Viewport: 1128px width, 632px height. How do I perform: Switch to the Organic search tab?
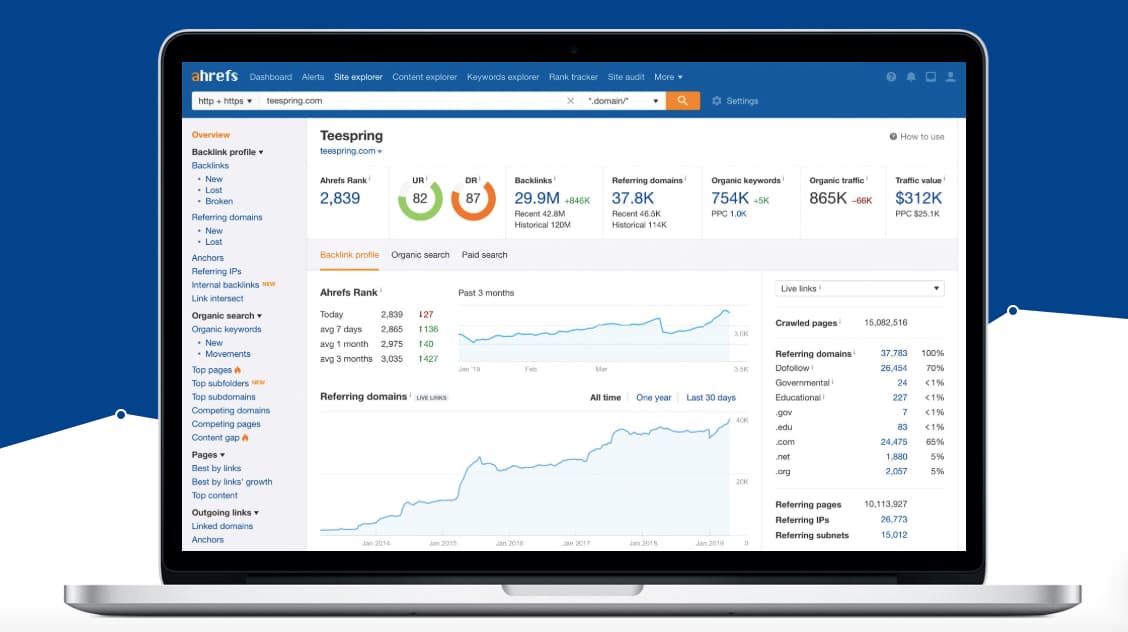pos(420,255)
